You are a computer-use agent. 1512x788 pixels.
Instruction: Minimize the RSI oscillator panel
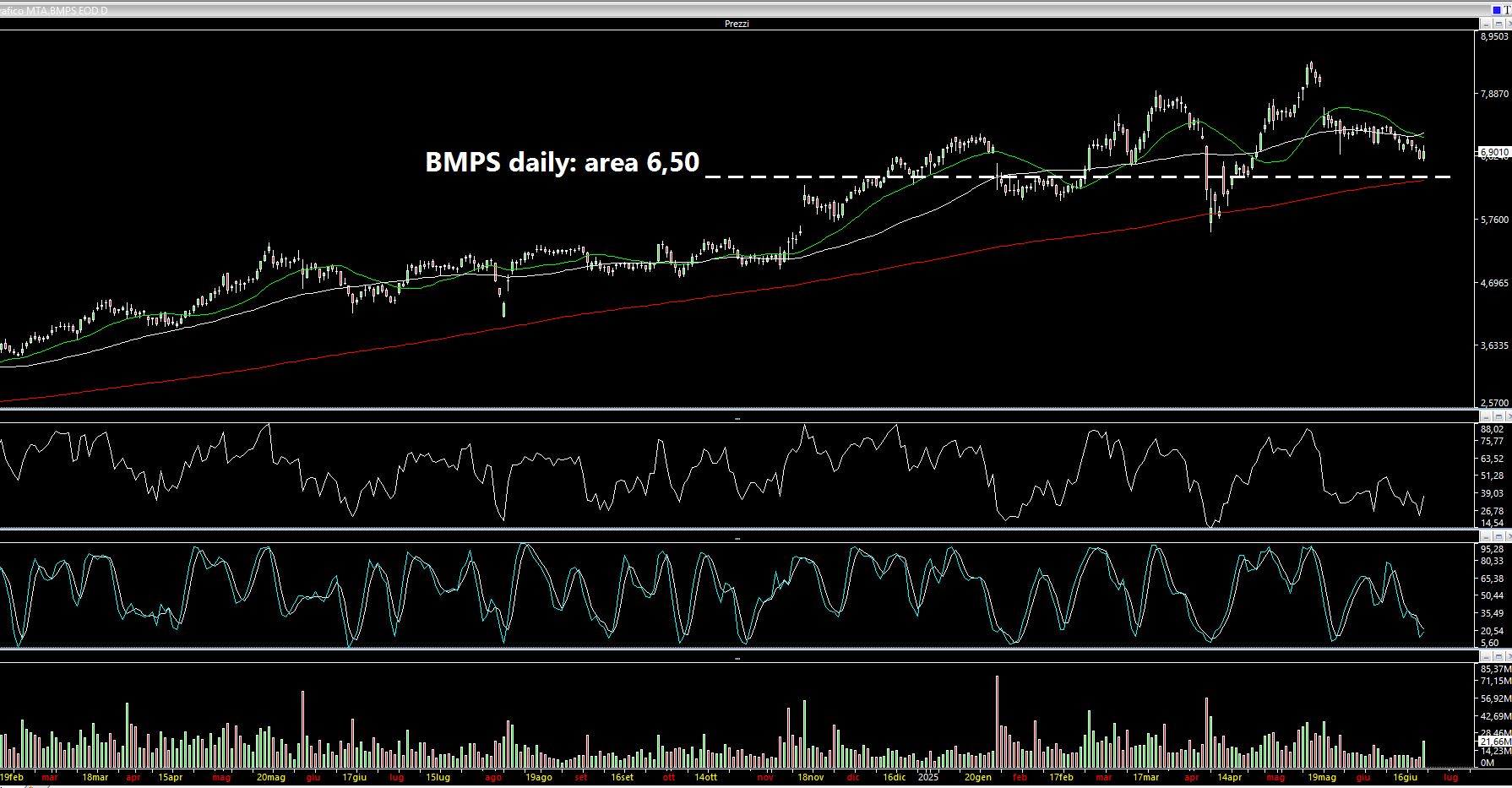click(x=1488, y=417)
